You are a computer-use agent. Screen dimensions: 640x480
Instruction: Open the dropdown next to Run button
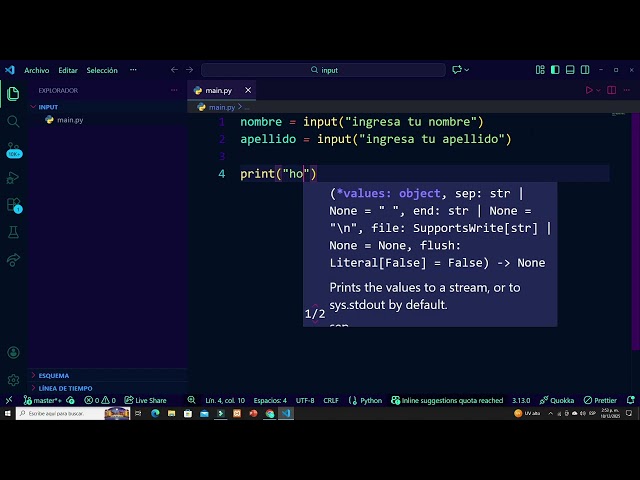[x=598, y=90]
